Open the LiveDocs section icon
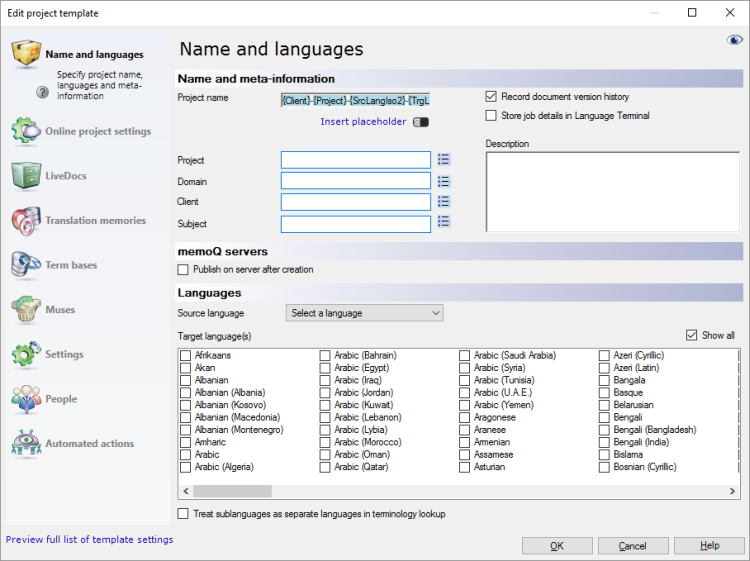This screenshot has width=750, height=561. pos(25,176)
